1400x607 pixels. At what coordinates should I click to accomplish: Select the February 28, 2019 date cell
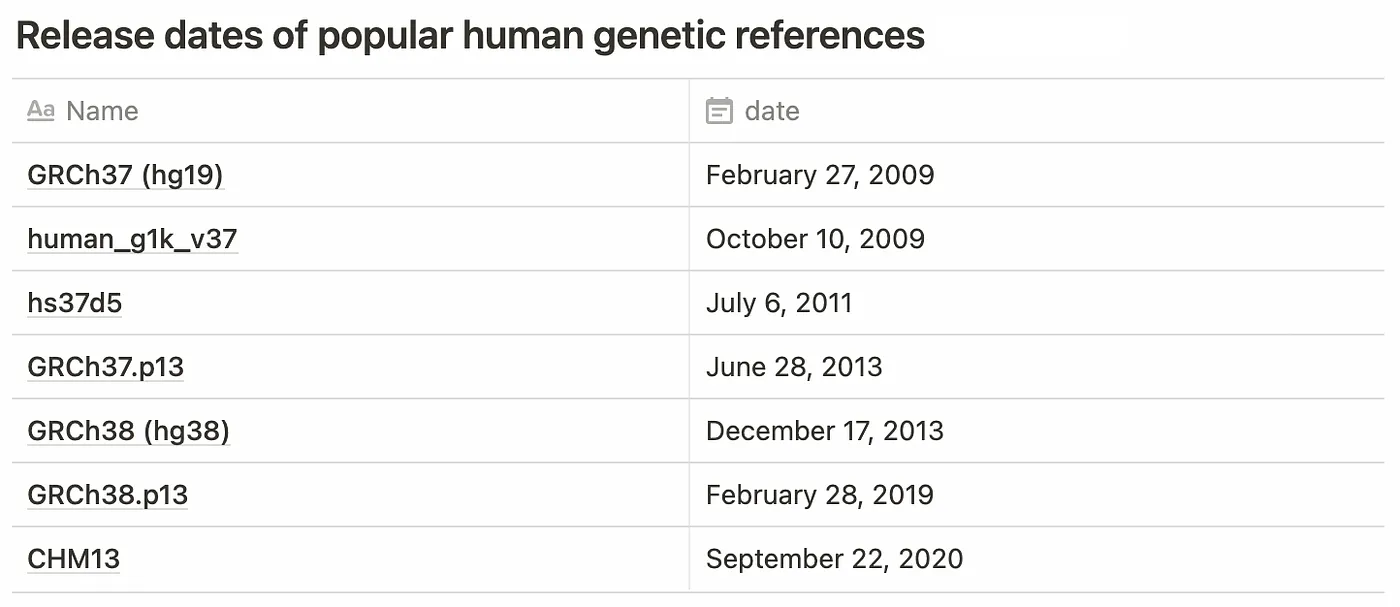[1036, 495]
